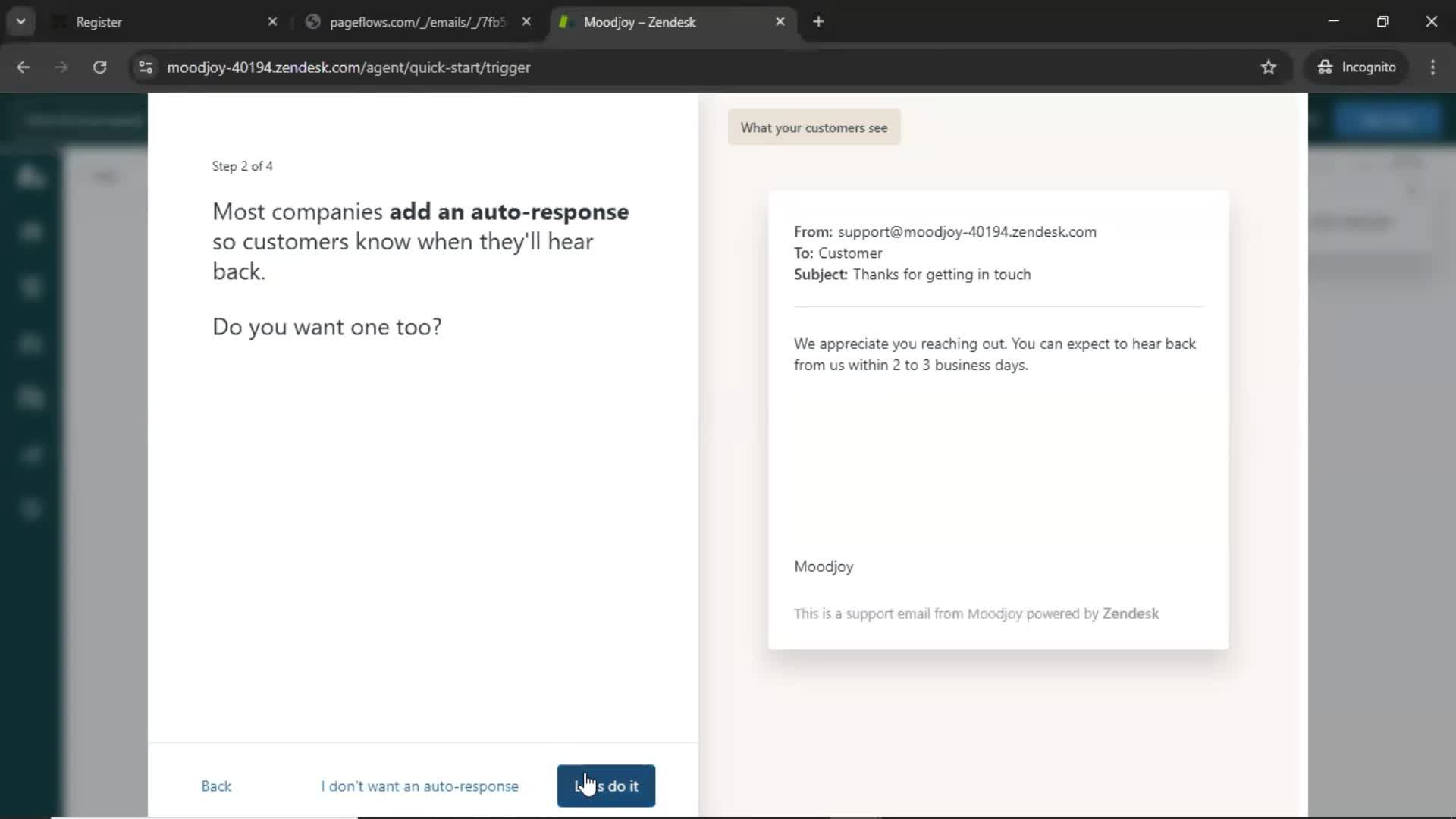Open the tab search dropdown

click(21, 22)
